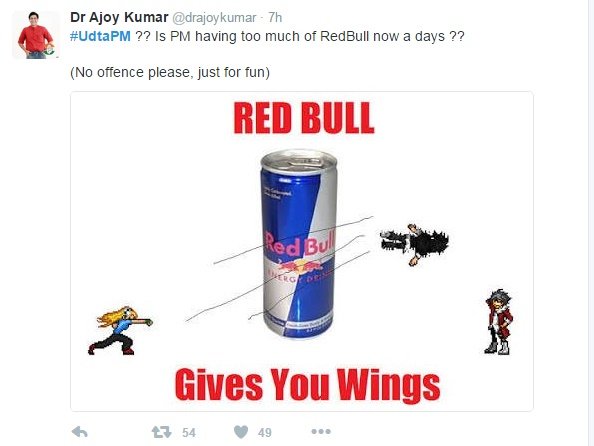Click the retweet count 54

(189, 432)
